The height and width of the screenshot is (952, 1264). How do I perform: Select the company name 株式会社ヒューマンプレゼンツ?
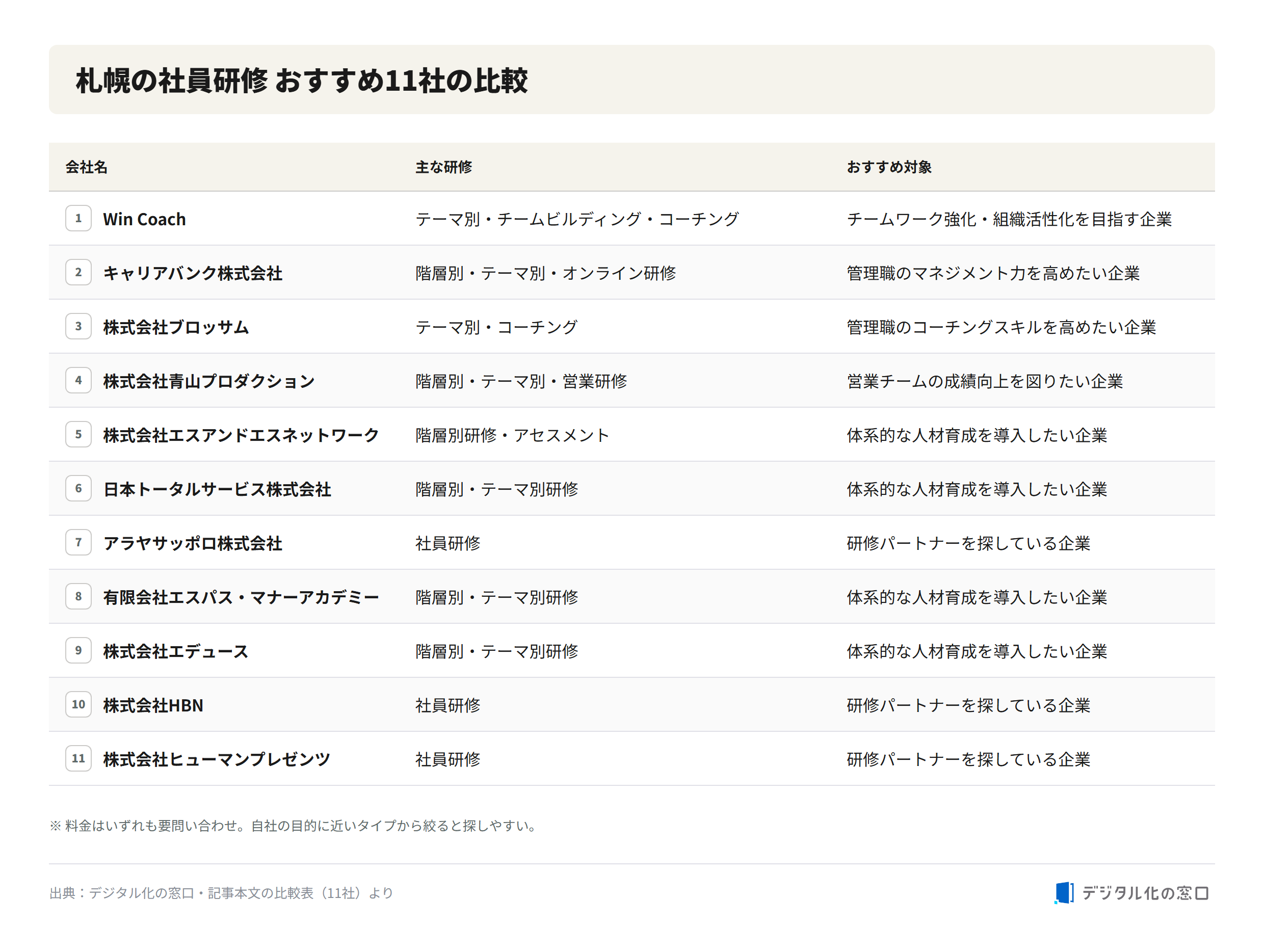pyautogui.click(x=217, y=759)
